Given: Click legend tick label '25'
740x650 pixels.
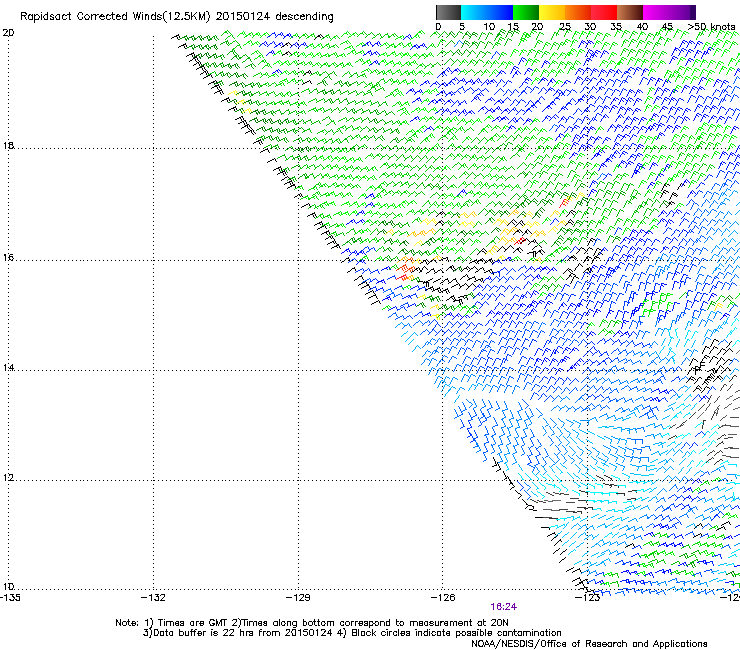Looking at the screenshot, I should coord(565,27).
